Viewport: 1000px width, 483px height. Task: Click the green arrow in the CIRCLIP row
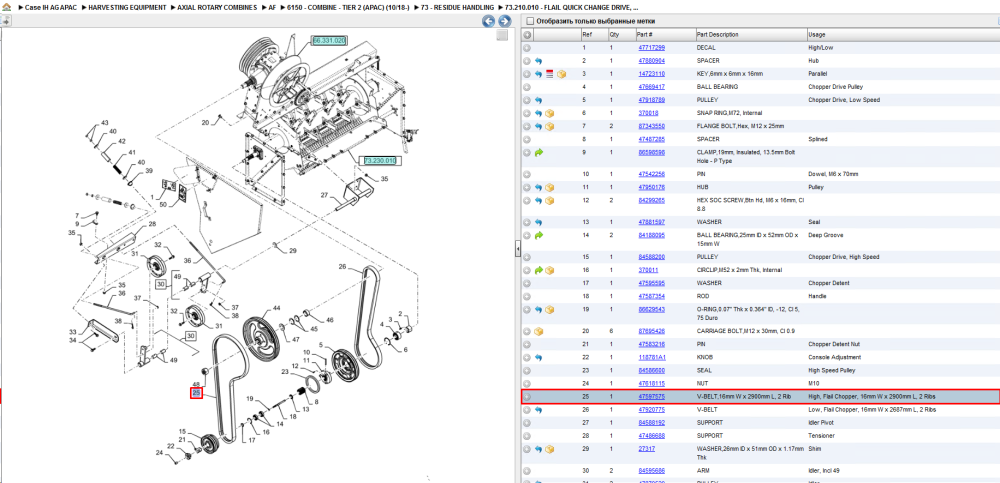(539, 270)
